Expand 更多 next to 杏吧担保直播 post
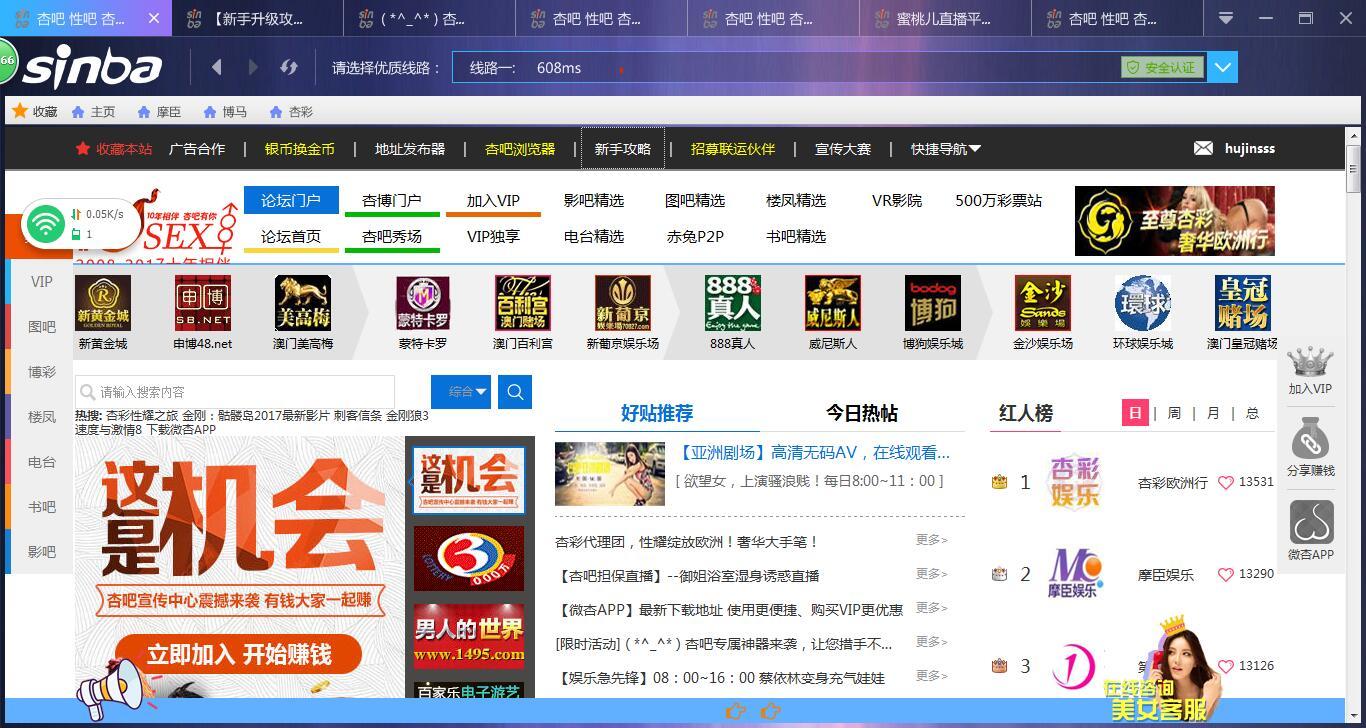 [x=931, y=574]
